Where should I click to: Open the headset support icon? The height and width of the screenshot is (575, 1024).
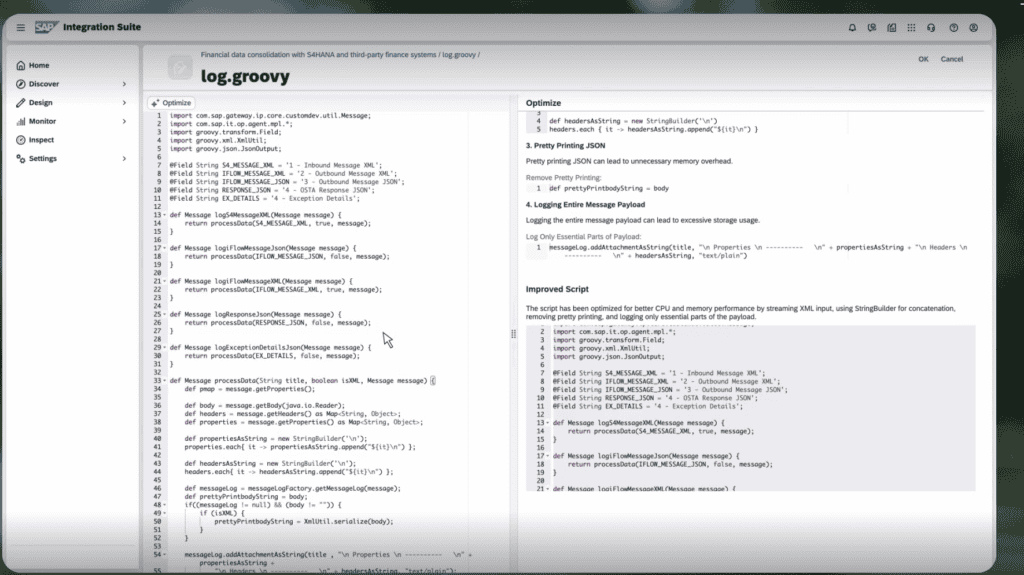pos(931,27)
